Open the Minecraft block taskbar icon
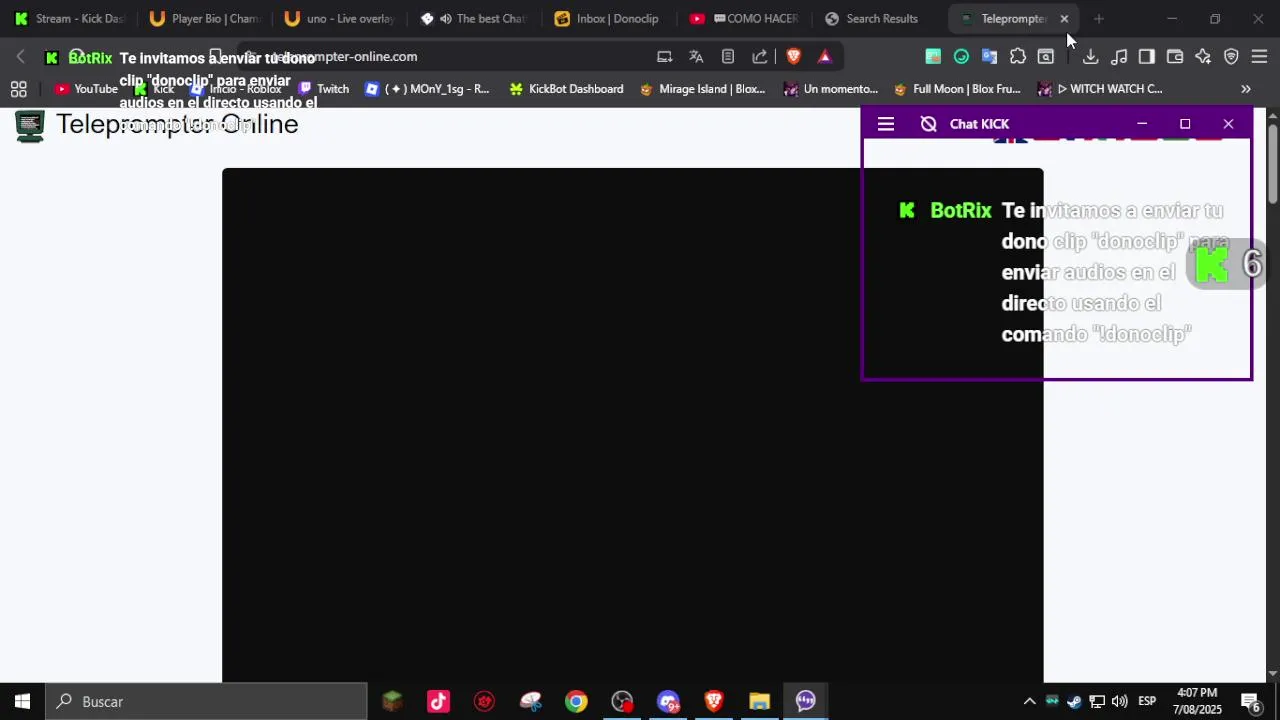The width and height of the screenshot is (1280, 720). click(392, 701)
